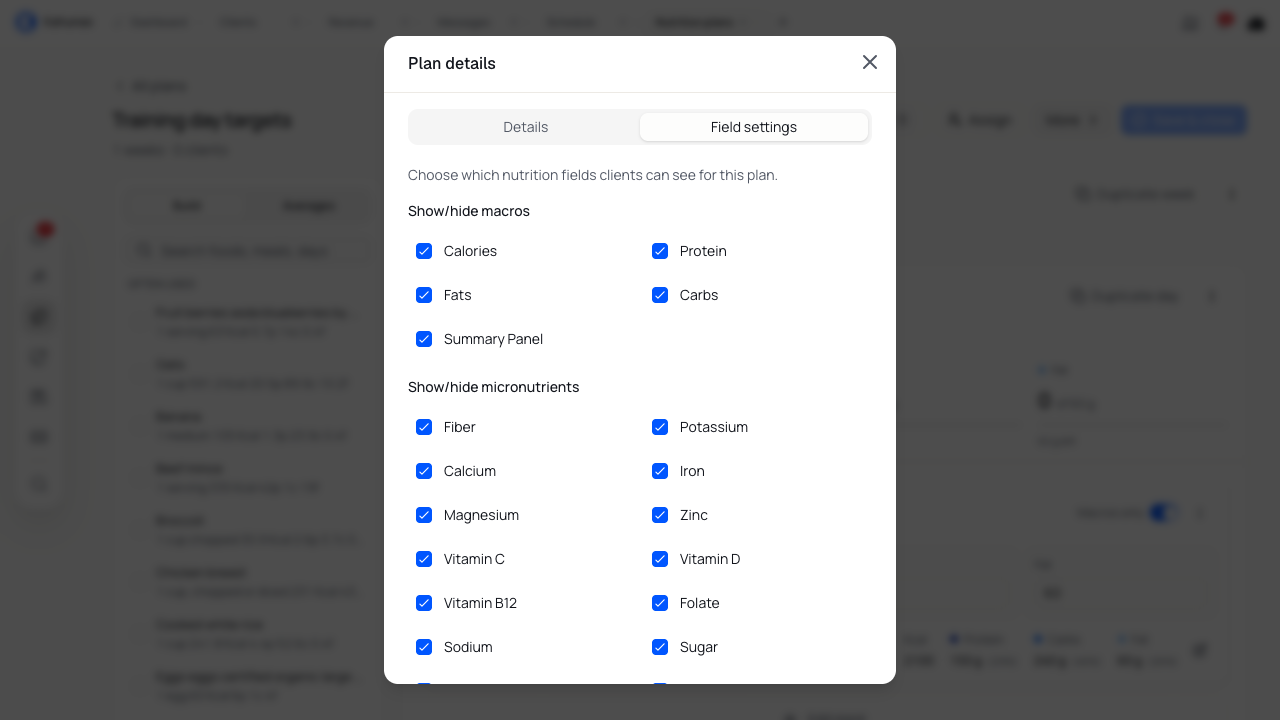Image resolution: width=1280 pixels, height=720 pixels.
Task: Uncheck the Calories checkbox
Action: pyautogui.click(x=424, y=251)
